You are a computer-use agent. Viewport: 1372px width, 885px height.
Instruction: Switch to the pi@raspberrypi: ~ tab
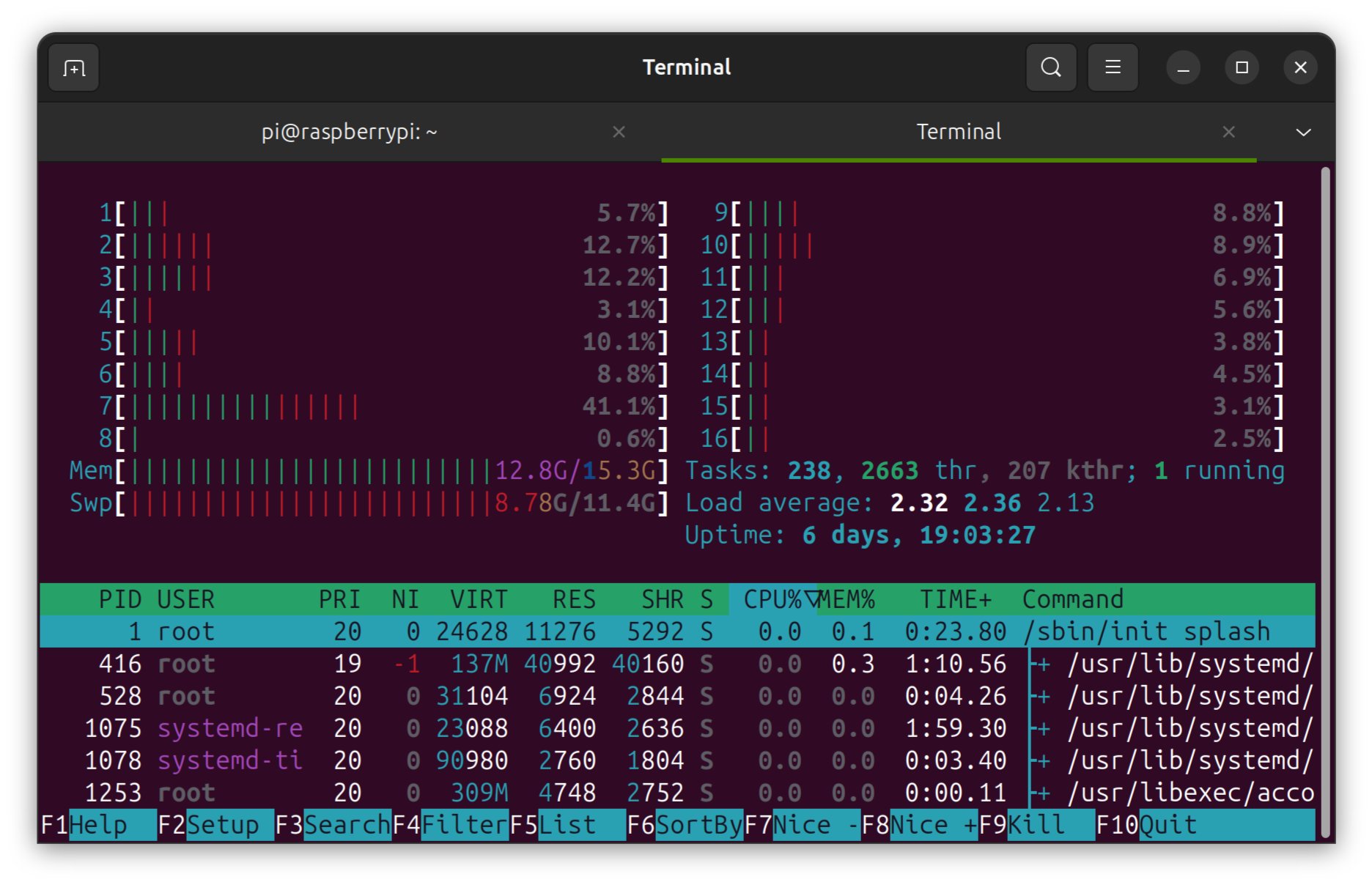[349, 132]
